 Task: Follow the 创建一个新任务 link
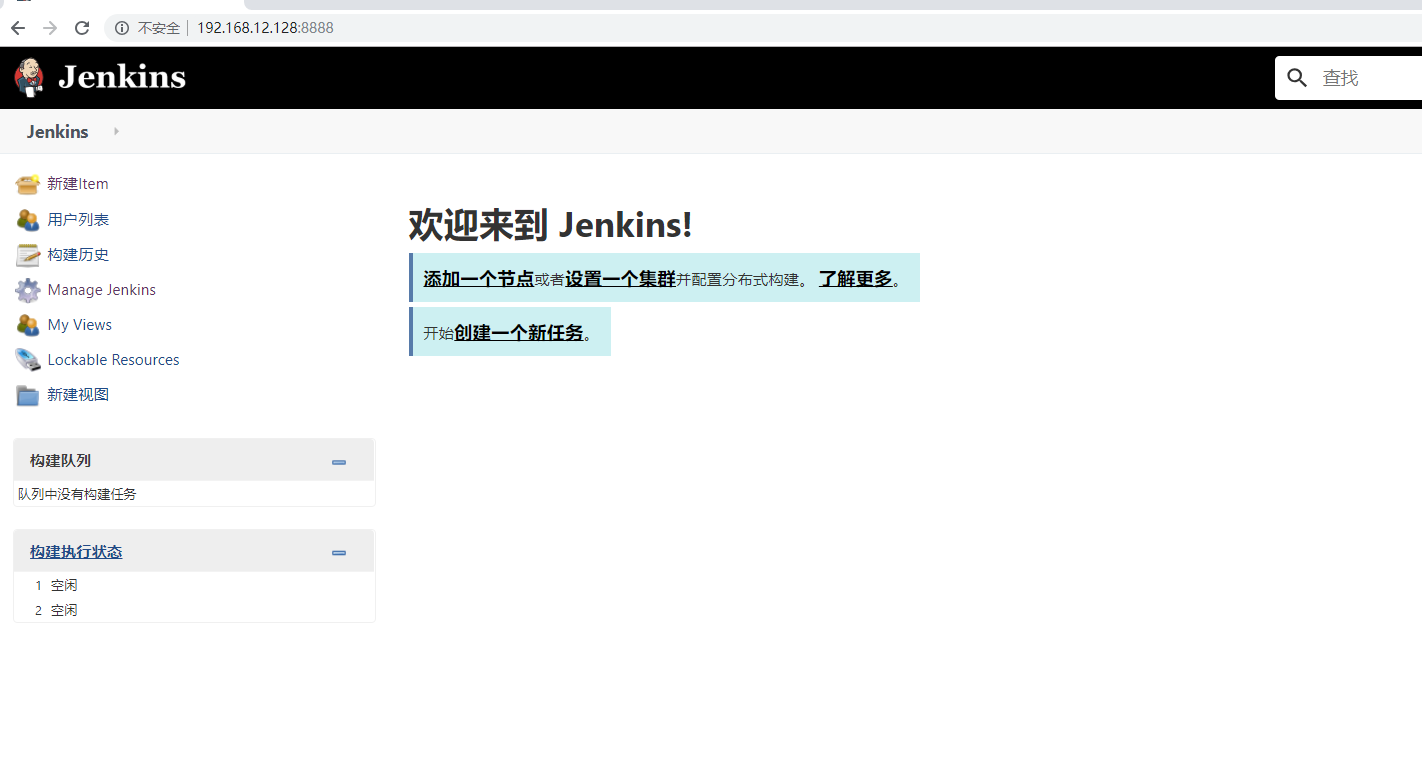518,333
